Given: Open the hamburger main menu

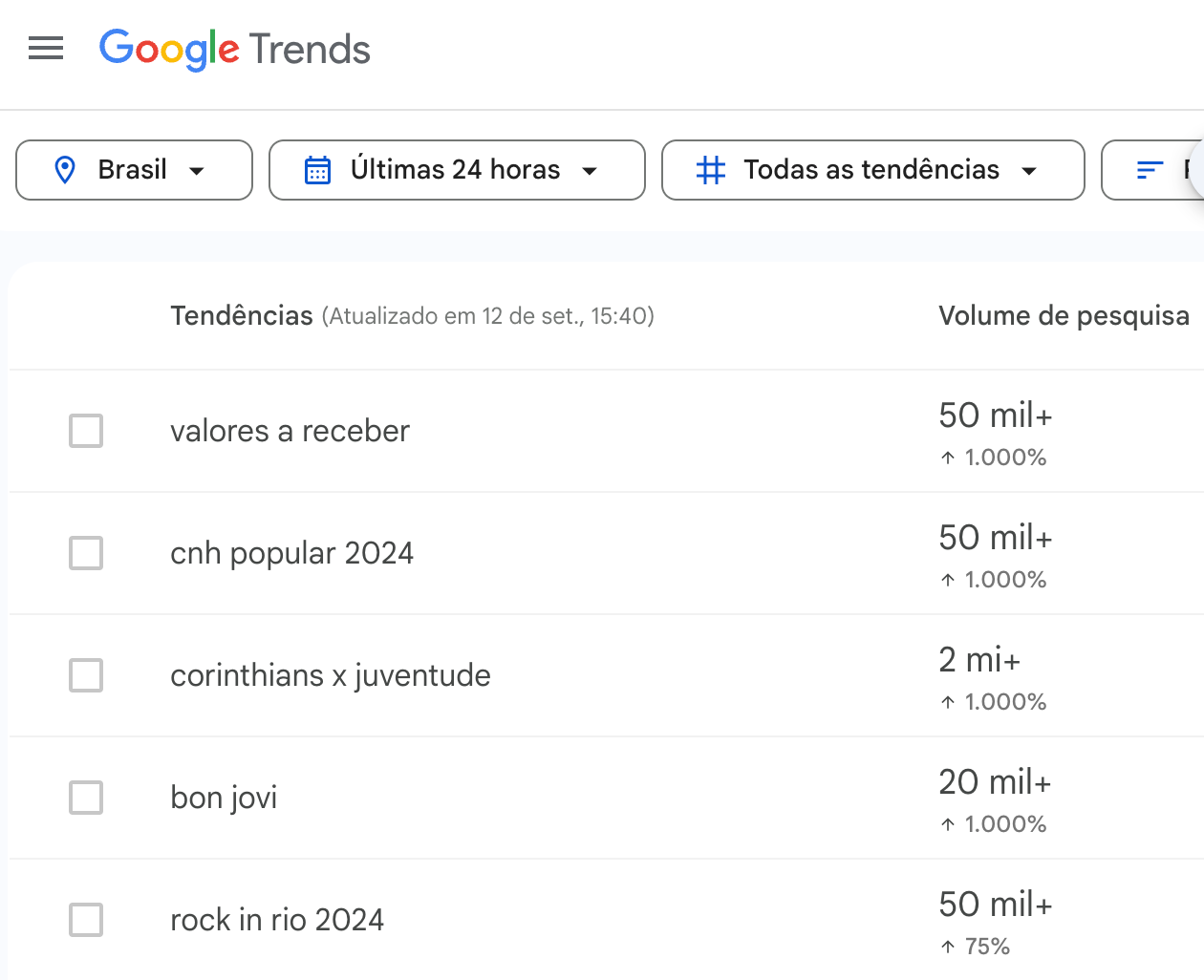Looking at the screenshot, I should [46, 48].
